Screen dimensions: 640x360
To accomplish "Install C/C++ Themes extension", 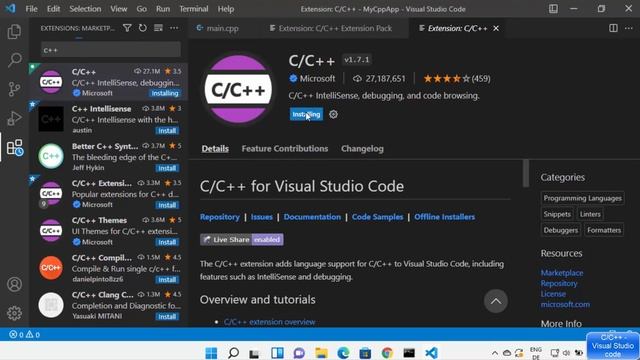I will 167,242.
